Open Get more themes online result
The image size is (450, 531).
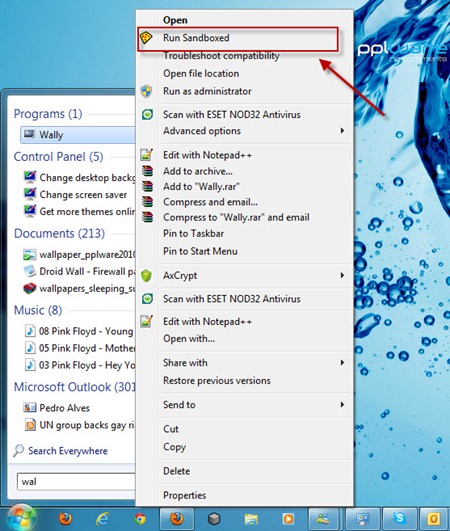(87, 212)
